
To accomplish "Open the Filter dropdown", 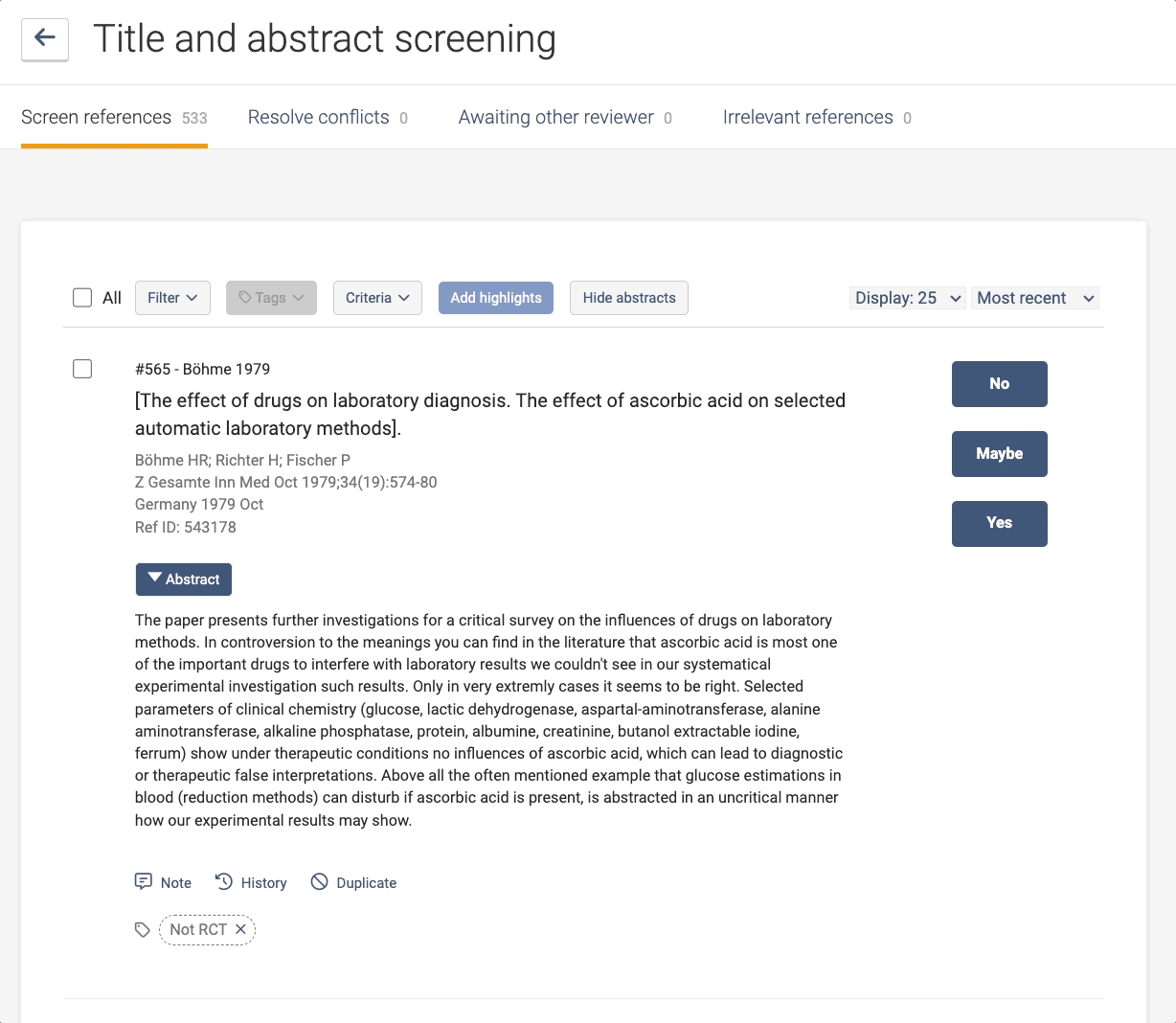I will (x=172, y=298).
